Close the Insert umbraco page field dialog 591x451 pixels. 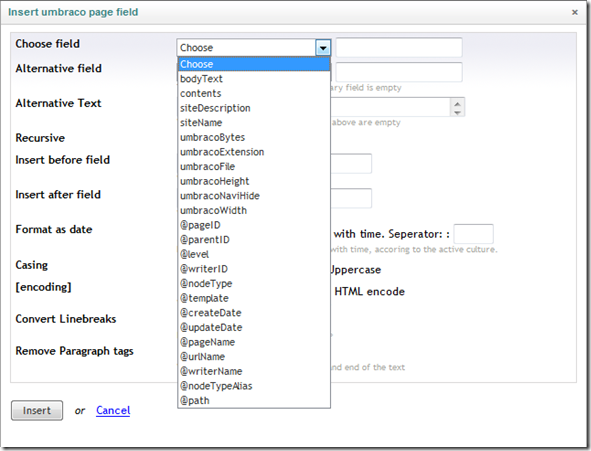pyautogui.click(x=574, y=12)
